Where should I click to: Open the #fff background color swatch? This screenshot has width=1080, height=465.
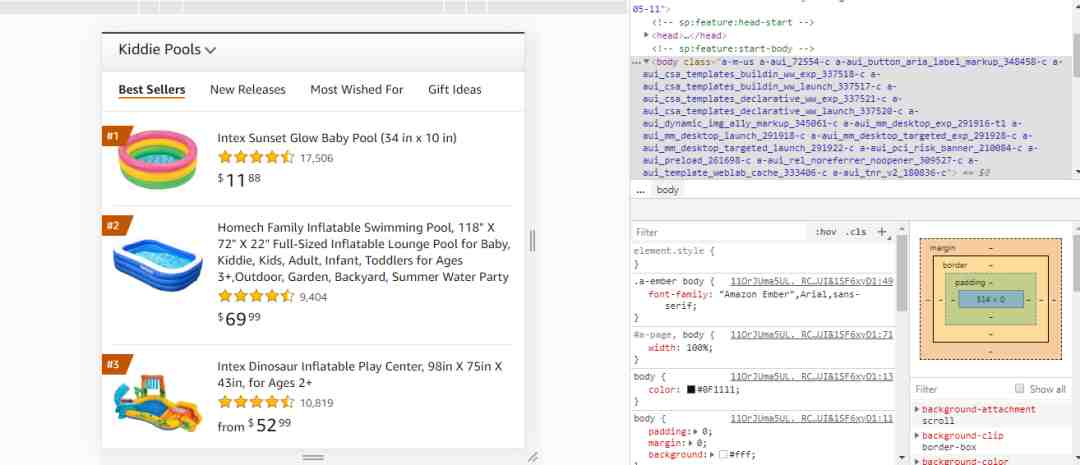click(x=723, y=455)
